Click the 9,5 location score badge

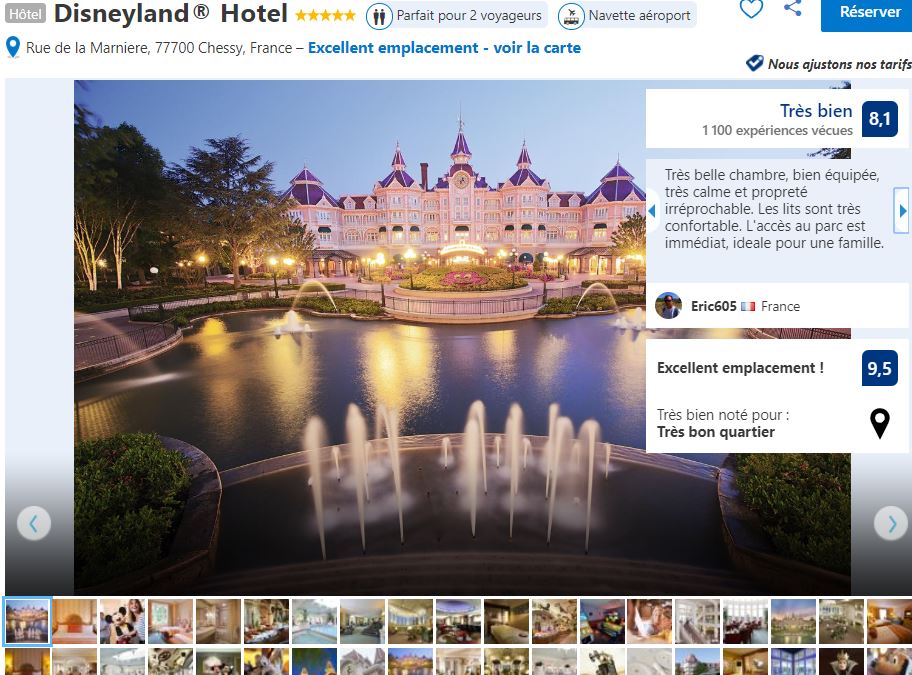(879, 368)
